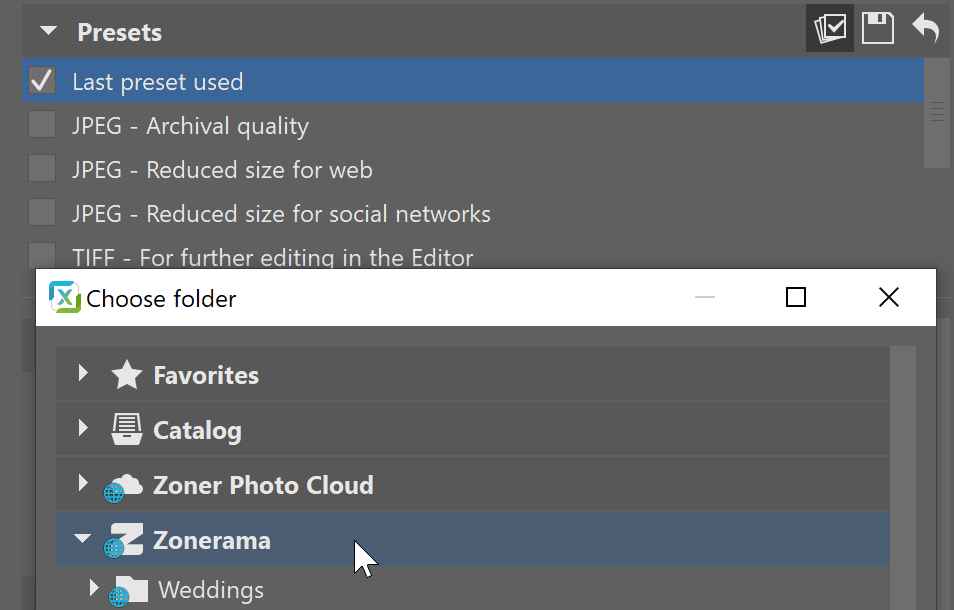Select Zoner Photo Cloud in folder tree
Viewport: 954px width, 610px height.
pos(263,485)
